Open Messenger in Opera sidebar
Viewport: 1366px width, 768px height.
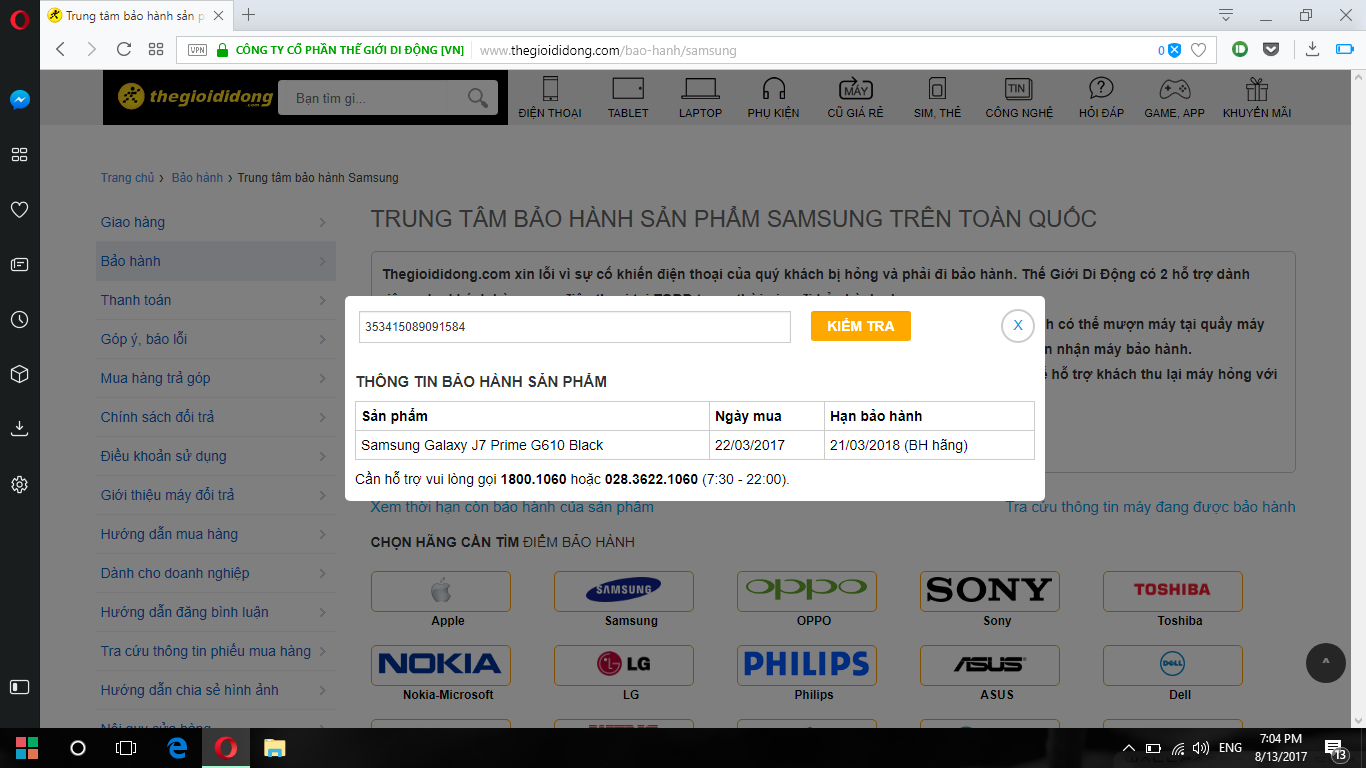20,100
